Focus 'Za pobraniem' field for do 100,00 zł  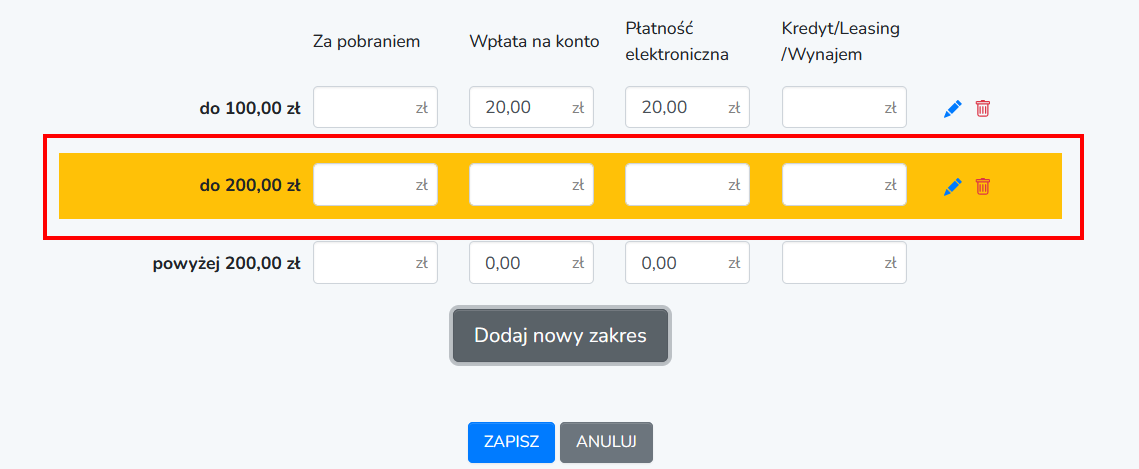point(376,107)
